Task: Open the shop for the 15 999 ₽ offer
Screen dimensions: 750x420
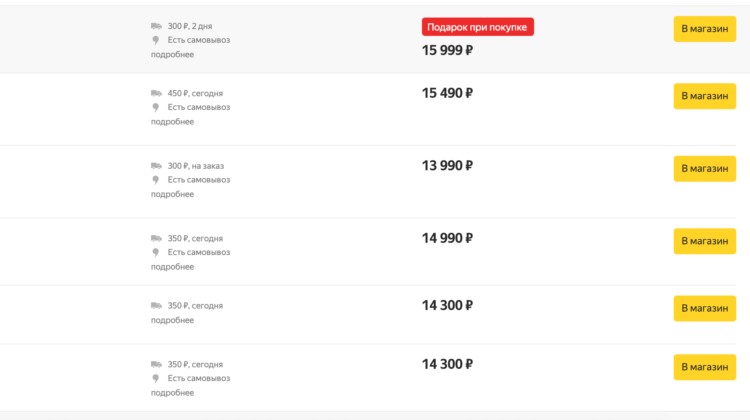Action: [705, 29]
